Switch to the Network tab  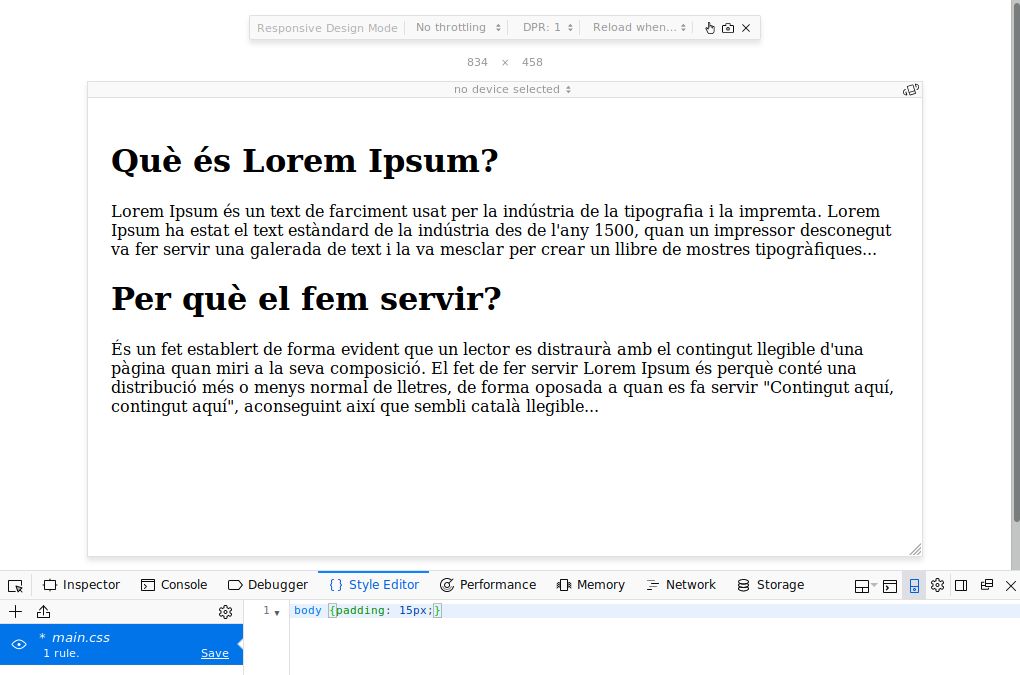click(x=681, y=585)
